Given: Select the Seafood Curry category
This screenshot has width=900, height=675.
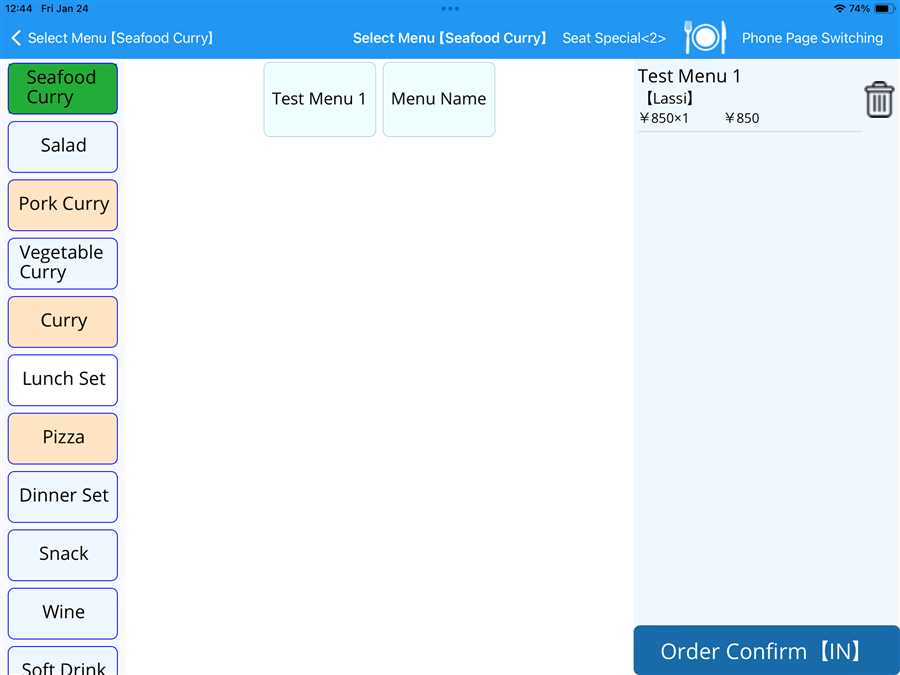Looking at the screenshot, I should 63,88.
